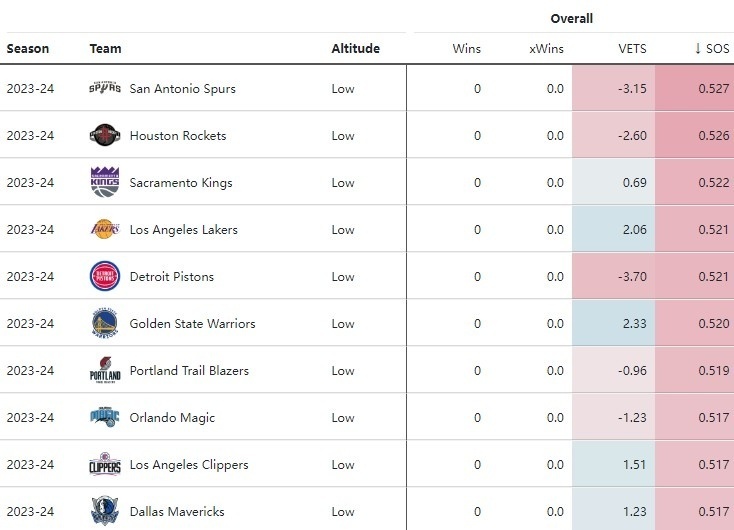This screenshot has width=734, height=530.
Task: Select the Detroit Pistons logo
Action: coord(105,276)
